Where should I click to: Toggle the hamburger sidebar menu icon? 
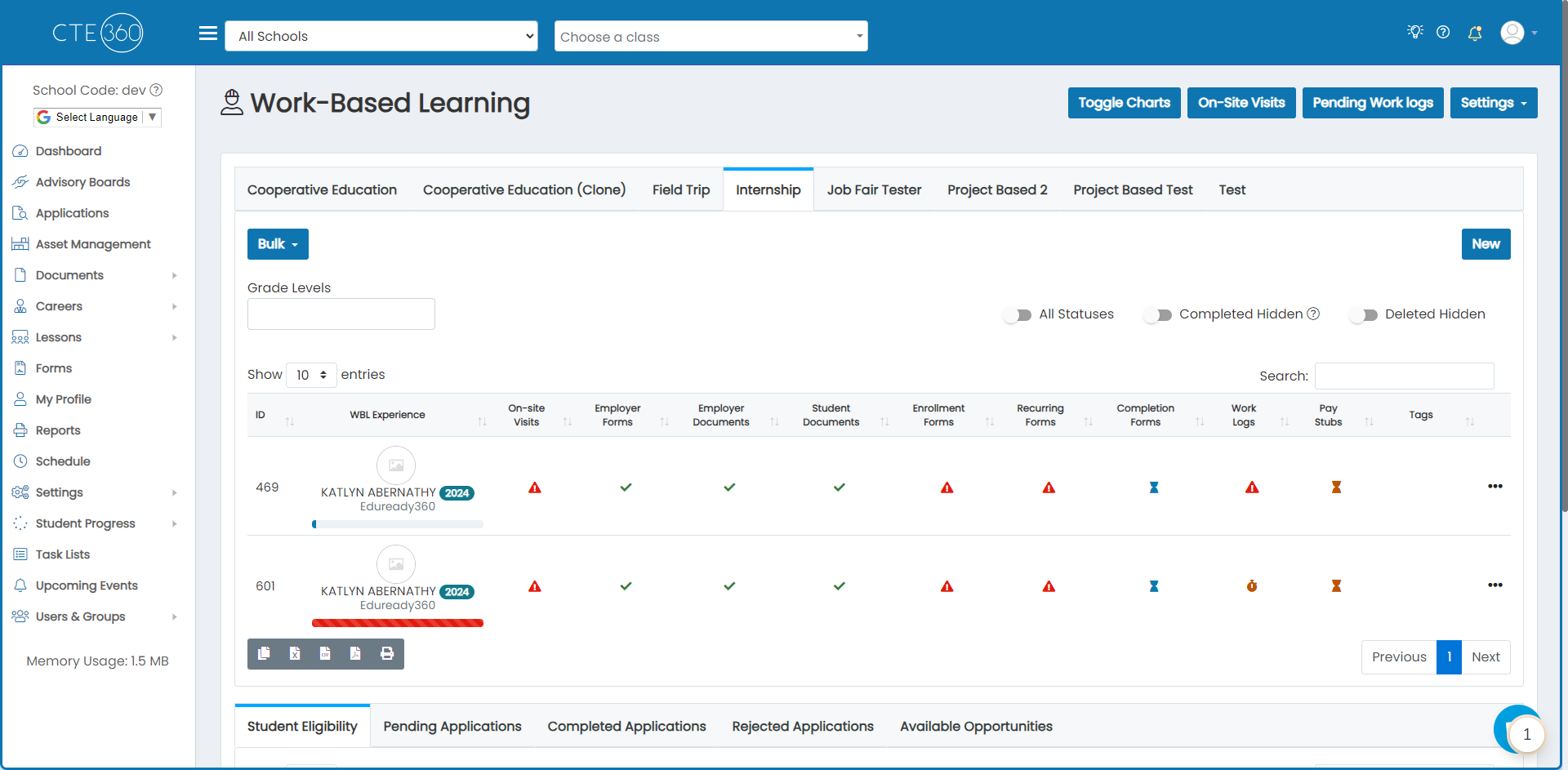pyautogui.click(x=208, y=33)
